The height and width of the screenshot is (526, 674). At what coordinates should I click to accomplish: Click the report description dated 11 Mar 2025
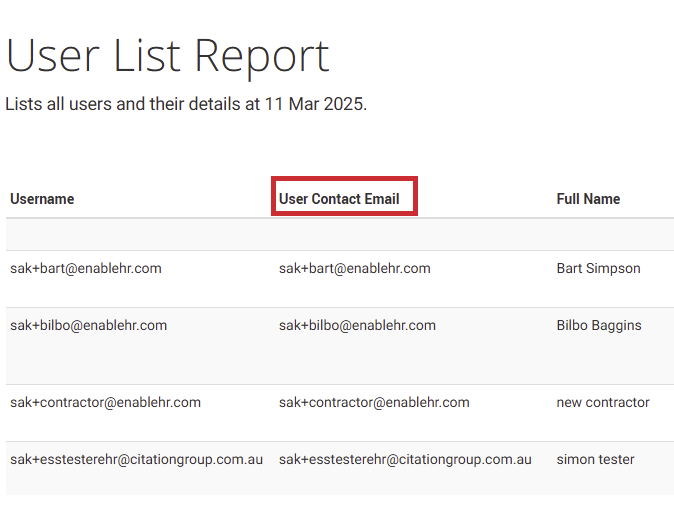[186, 104]
